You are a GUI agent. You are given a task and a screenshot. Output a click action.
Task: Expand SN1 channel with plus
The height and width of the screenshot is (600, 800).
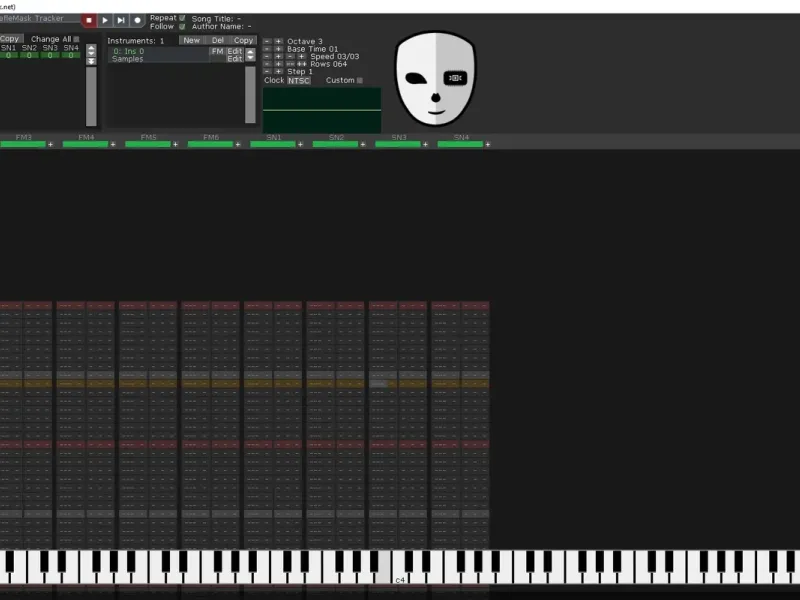[x=301, y=145]
